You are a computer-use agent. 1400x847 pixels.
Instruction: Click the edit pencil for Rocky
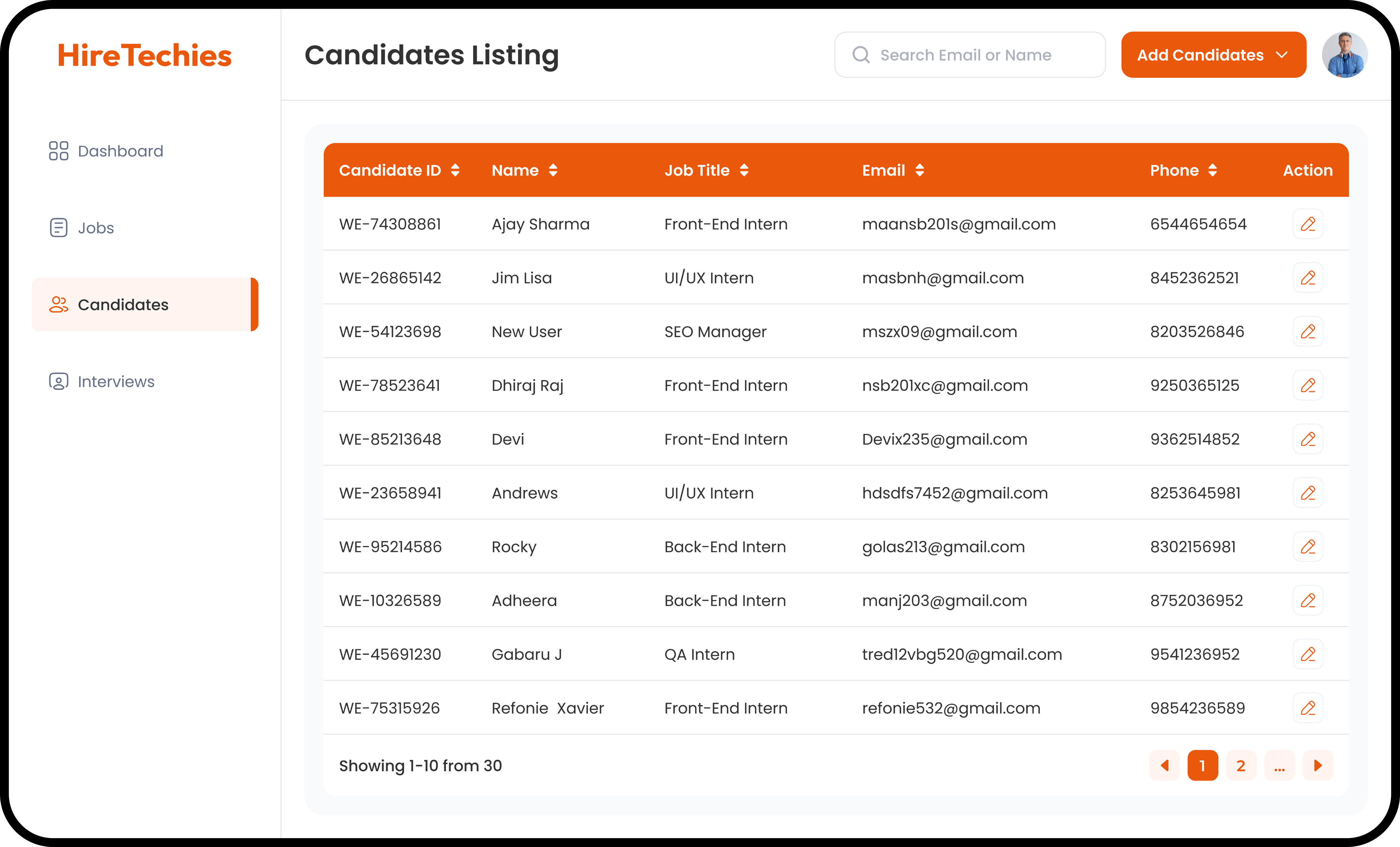point(1307,547)
